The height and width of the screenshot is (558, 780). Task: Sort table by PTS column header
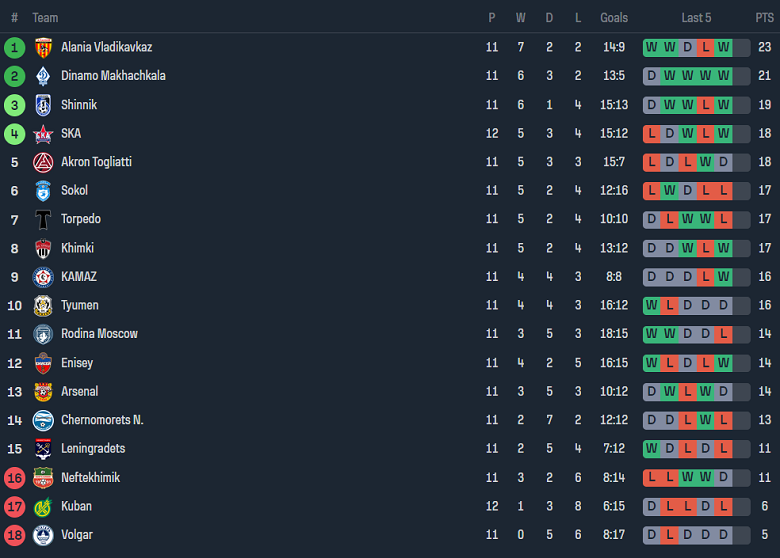pyautogui.click(x=764, y=17)
